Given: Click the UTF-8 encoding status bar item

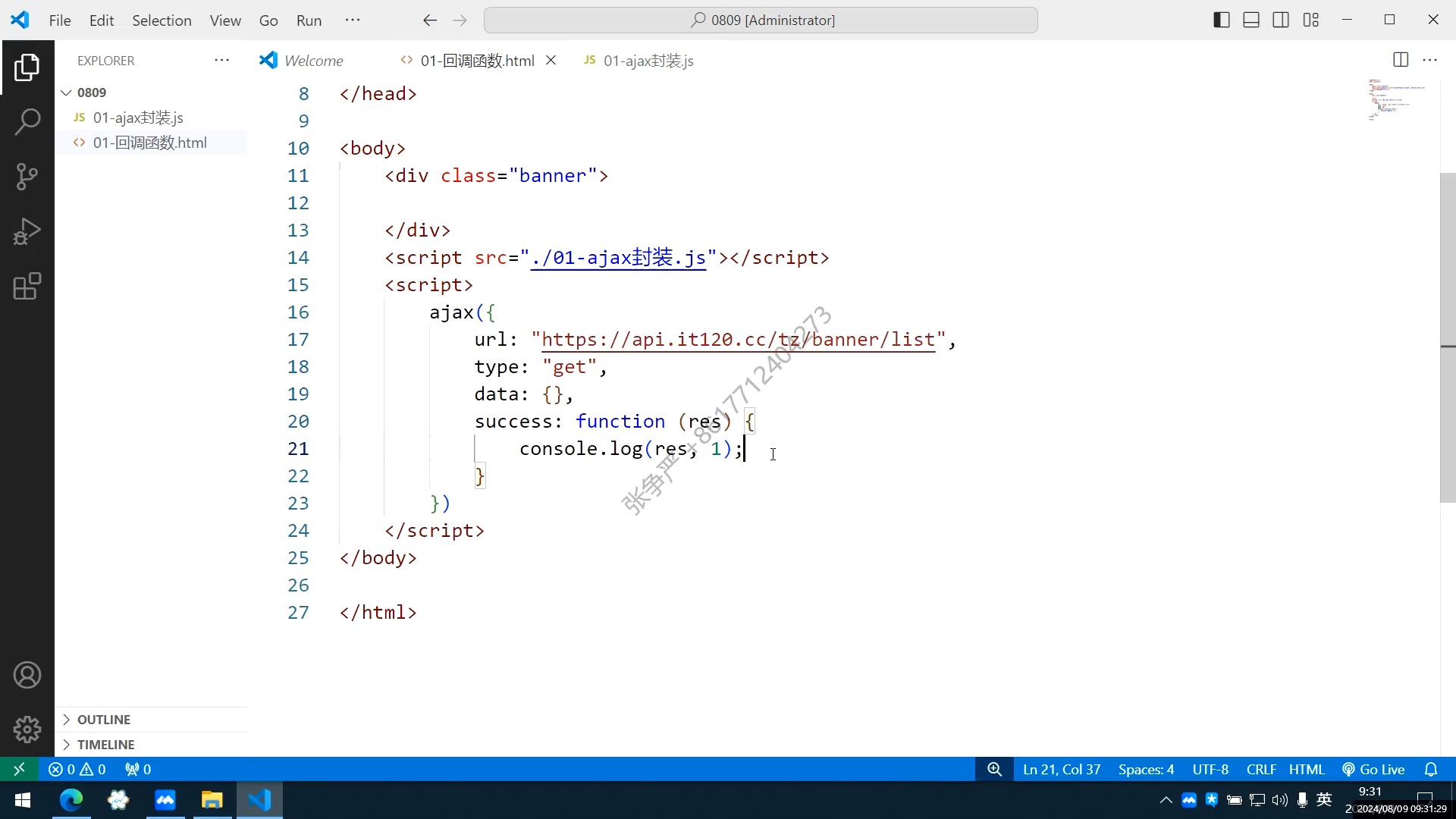Looking at the screenshot, I should (x=1209, y=768).
